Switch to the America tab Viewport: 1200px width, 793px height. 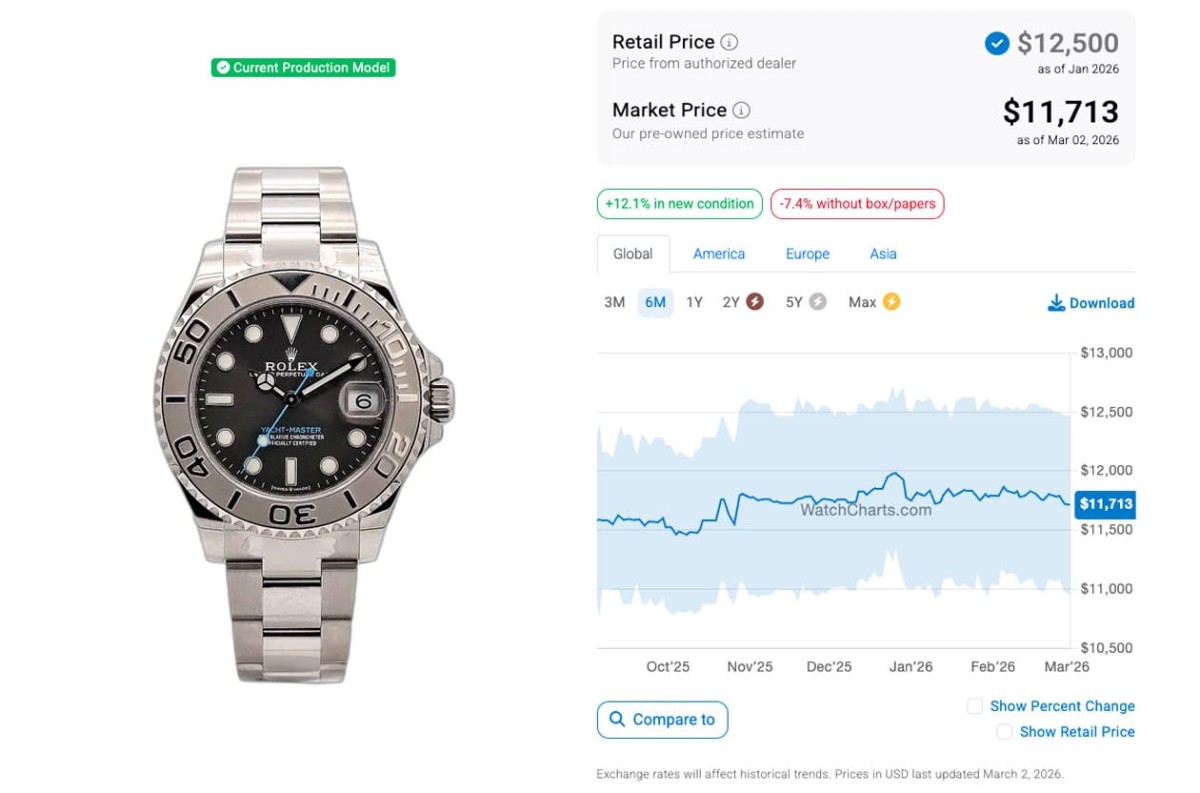719,254
